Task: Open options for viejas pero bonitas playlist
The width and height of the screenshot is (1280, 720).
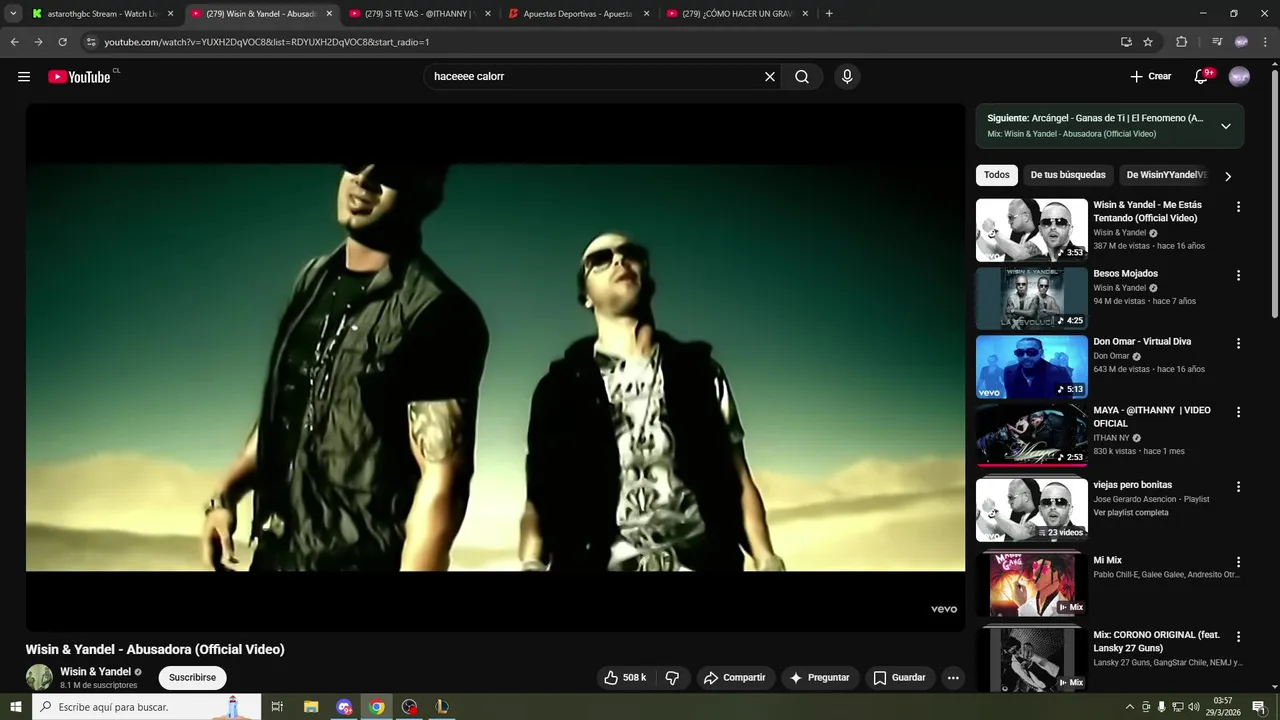Action: point(1238,487)
